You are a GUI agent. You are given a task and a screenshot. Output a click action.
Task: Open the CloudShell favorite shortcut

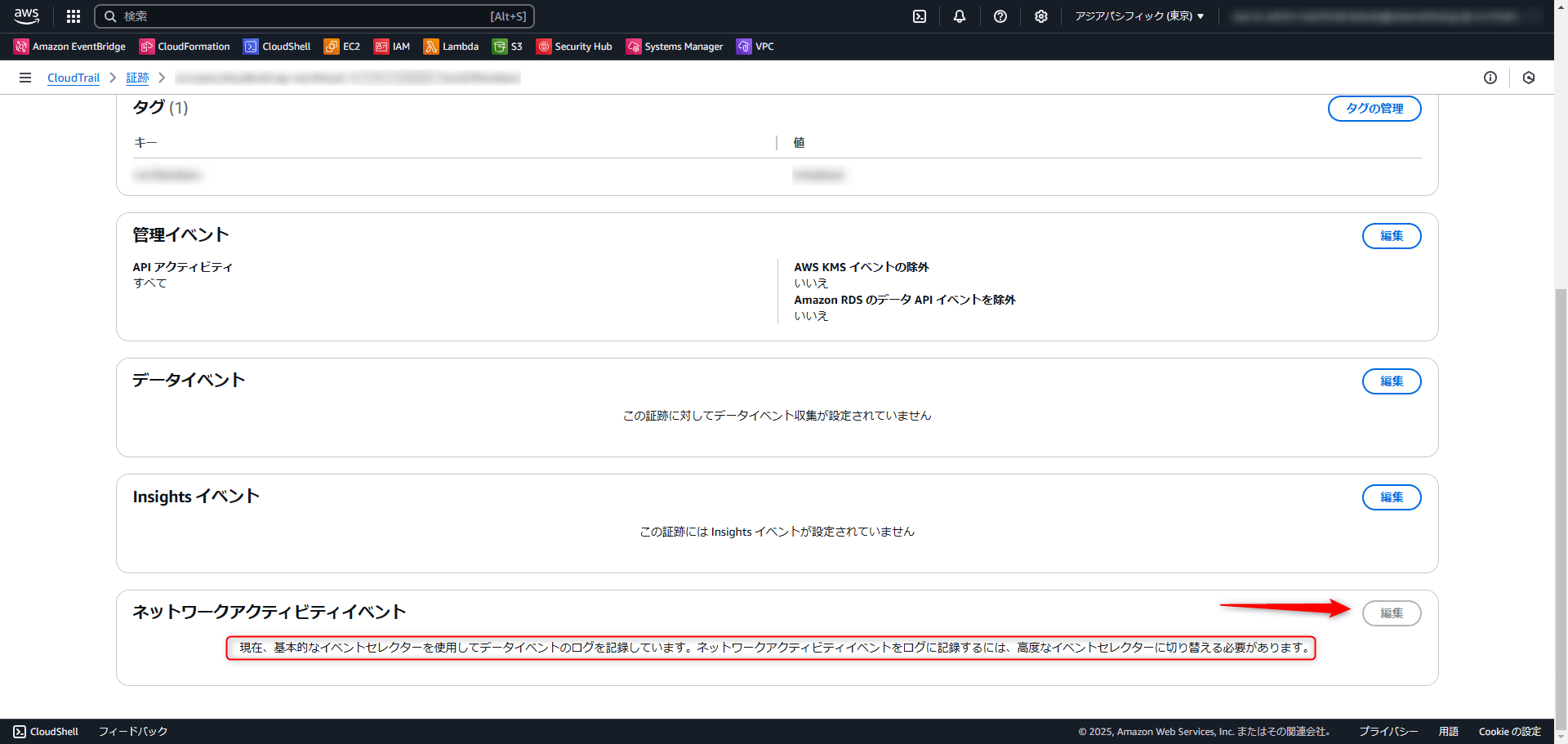pos(278,47)
